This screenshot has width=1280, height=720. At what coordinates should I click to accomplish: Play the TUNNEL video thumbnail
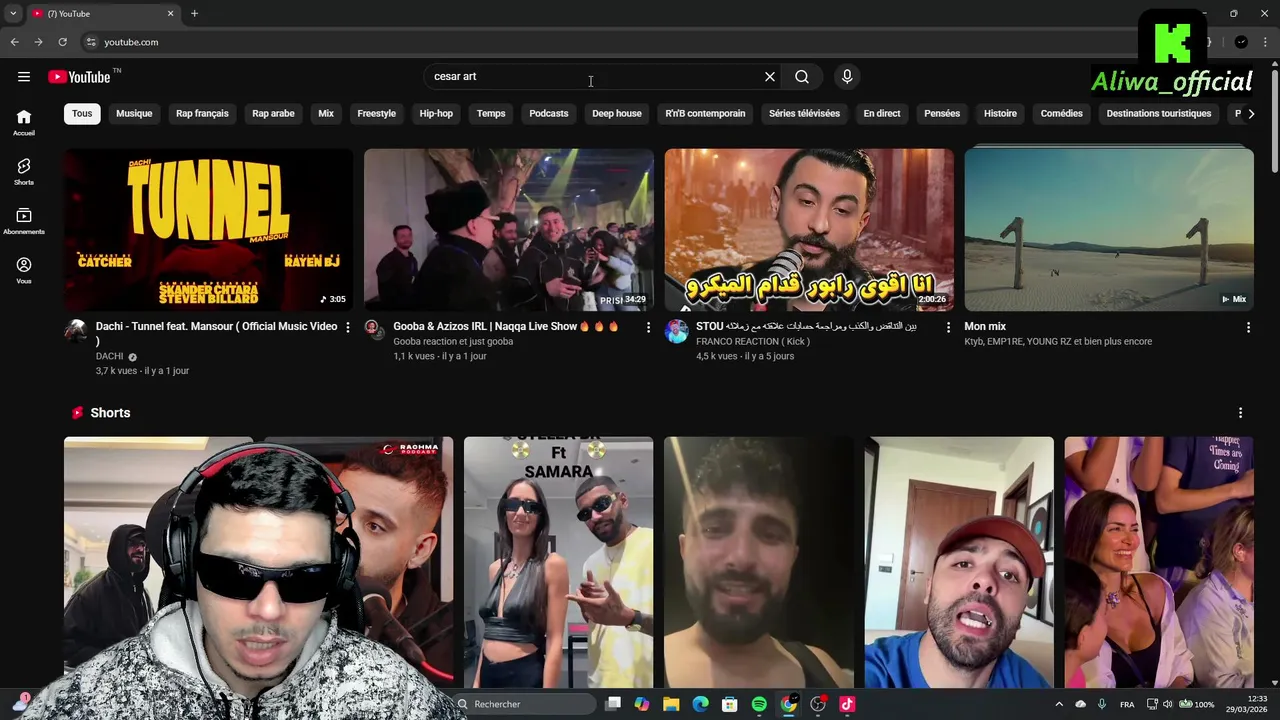(208, 230)
